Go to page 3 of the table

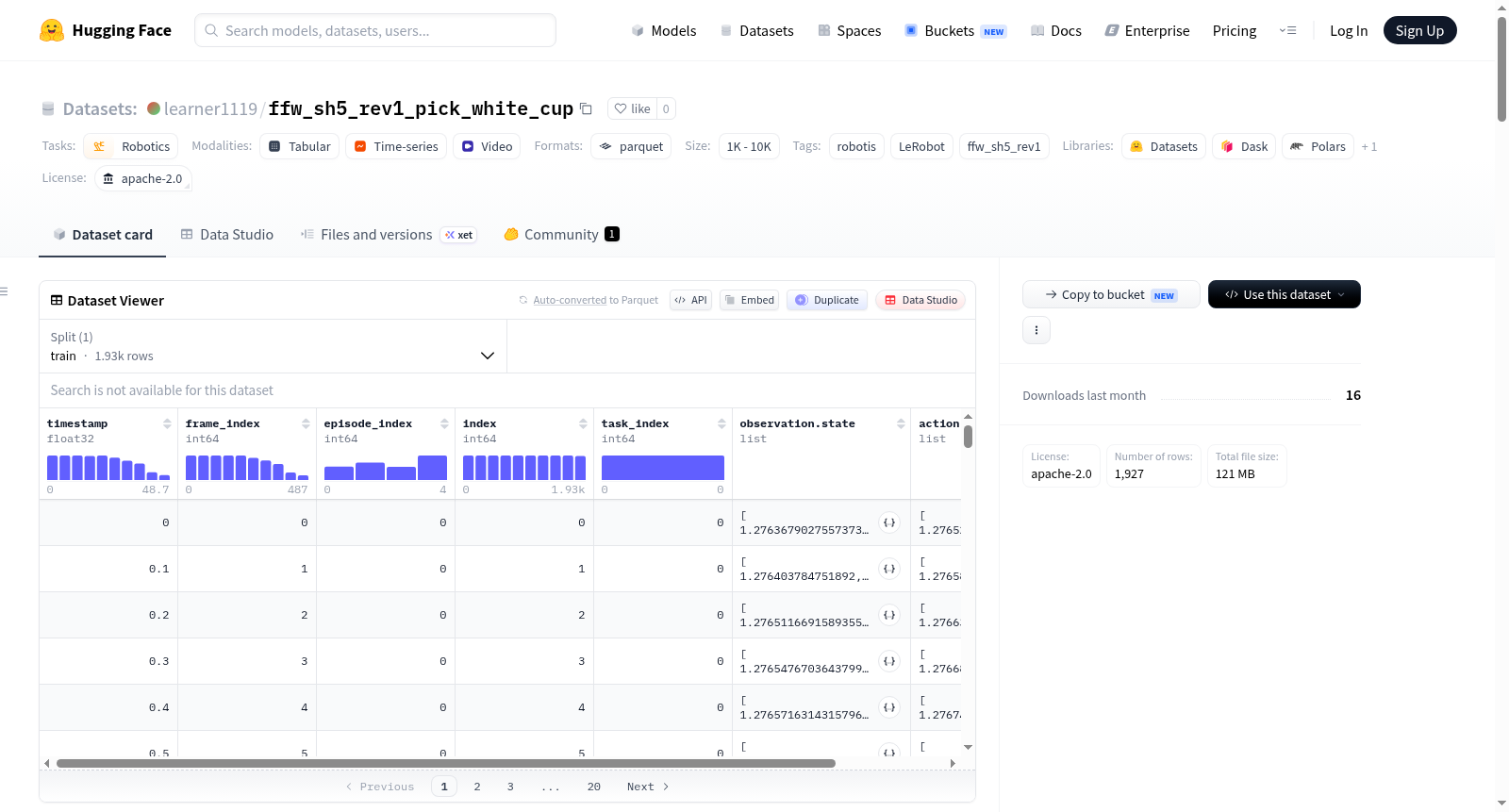pyautogui.click(x=510, y=787)
